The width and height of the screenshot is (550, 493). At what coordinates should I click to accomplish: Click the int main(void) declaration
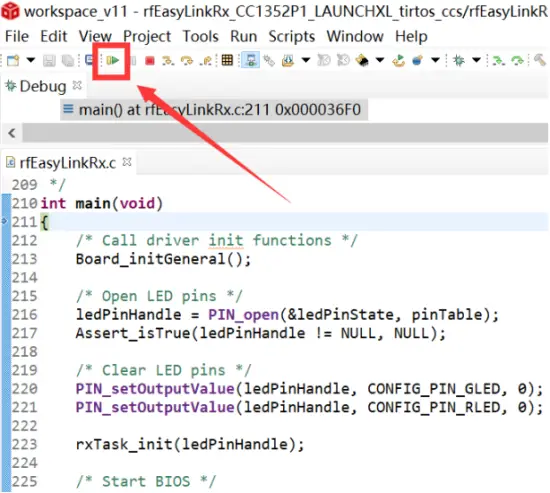point(102,204)
